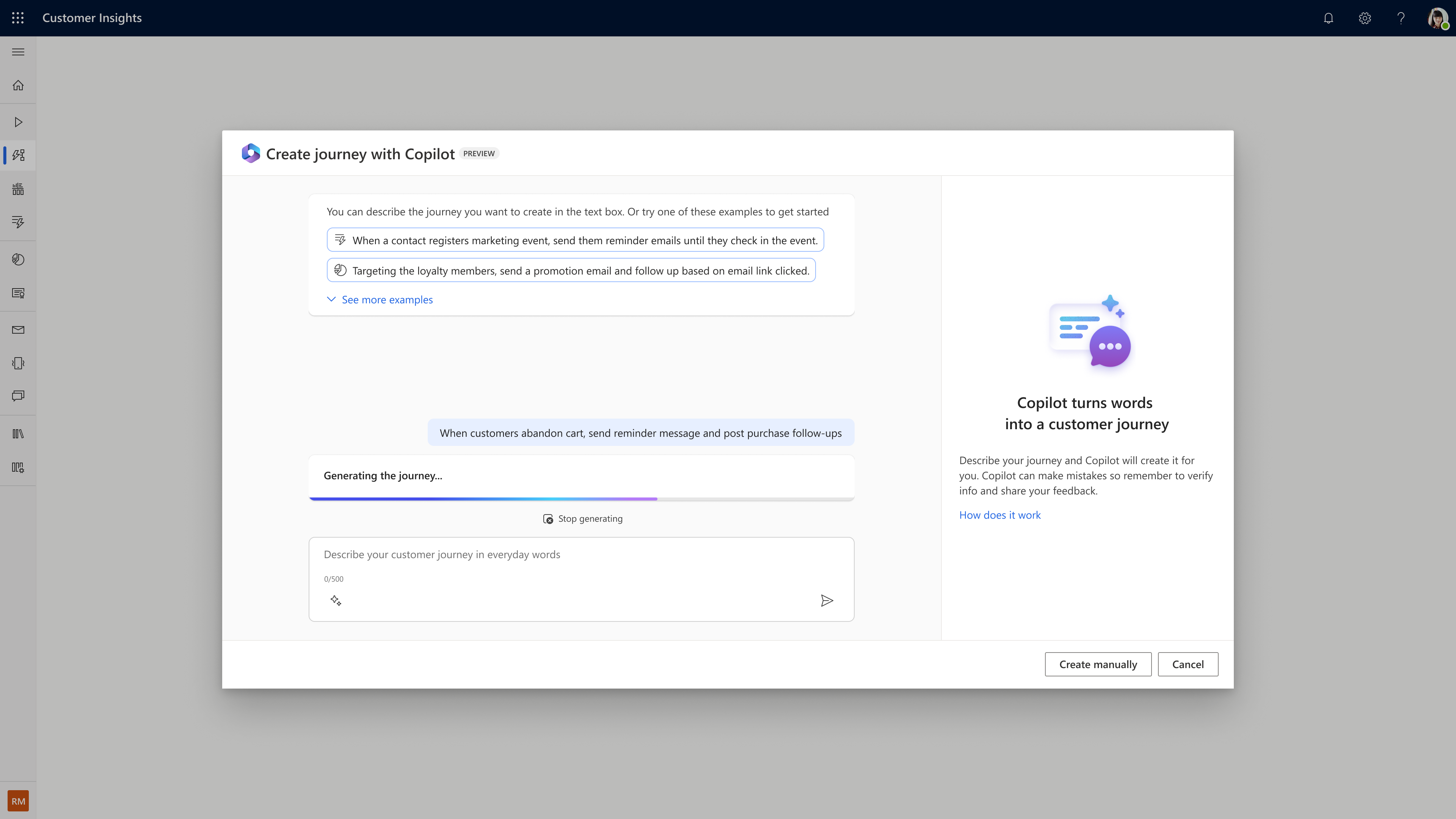The width and height of the screenshot is (1456, 819).
Task: Click the Copilot icon in dialog header
Action: pos(251,153)
